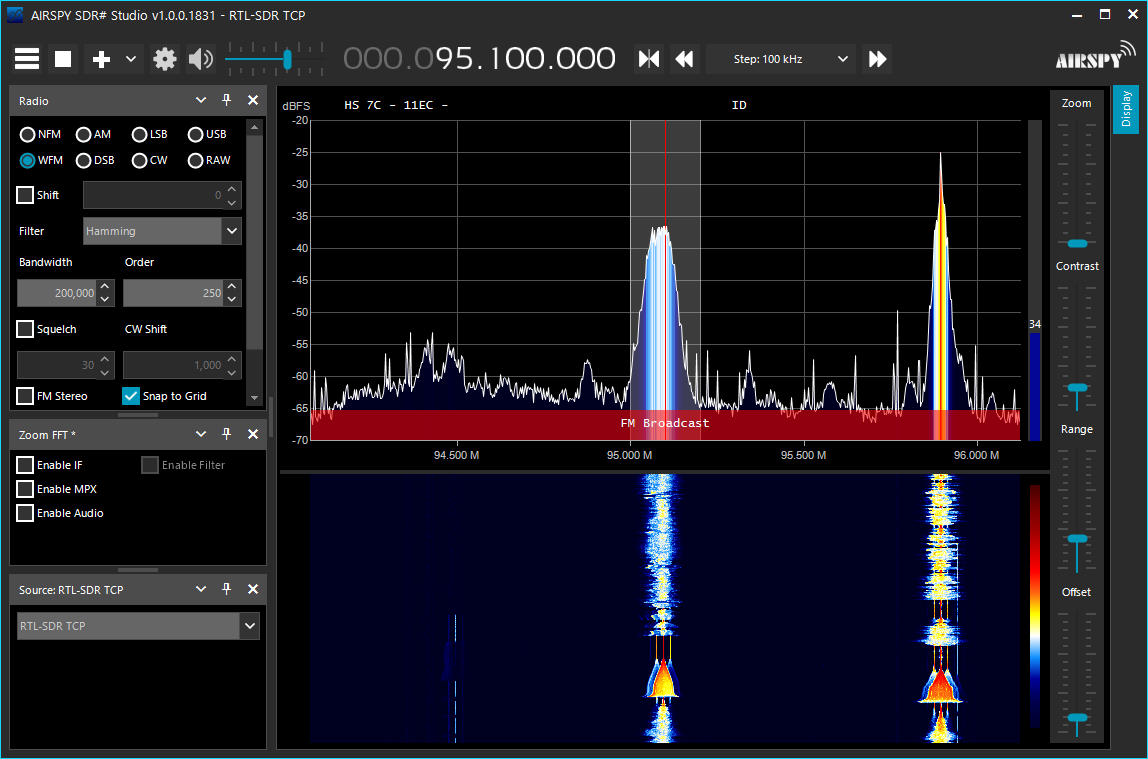Image resolution: width=1148 pixels, height=759 pixels.
Task: Open the hamburger main menu
Action: pyautogui.click(x=27, y=59)
